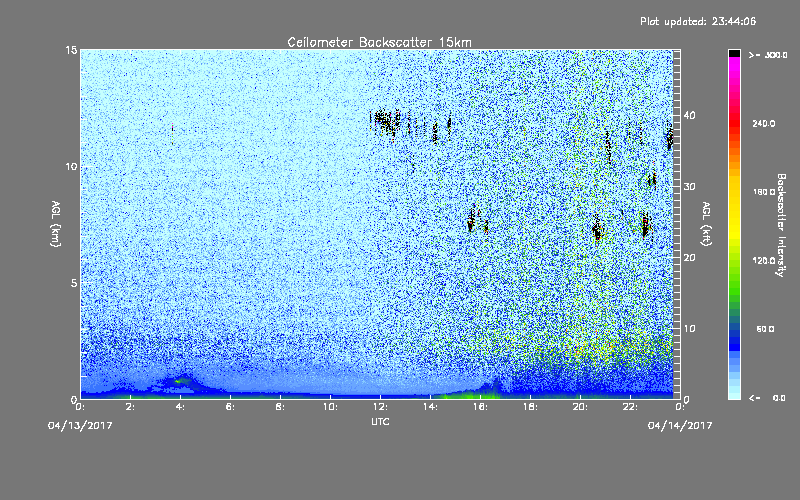The image size is (800, 500).
Task: Click the 30 kft tick label
Action: 689,187
